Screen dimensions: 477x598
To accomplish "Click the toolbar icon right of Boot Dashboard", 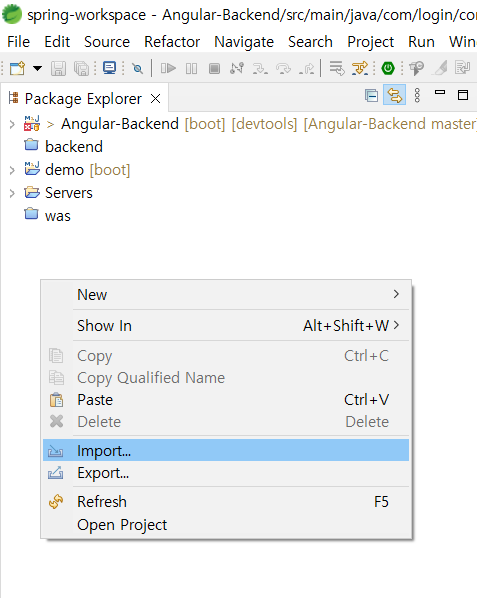I will coord(416,69).
